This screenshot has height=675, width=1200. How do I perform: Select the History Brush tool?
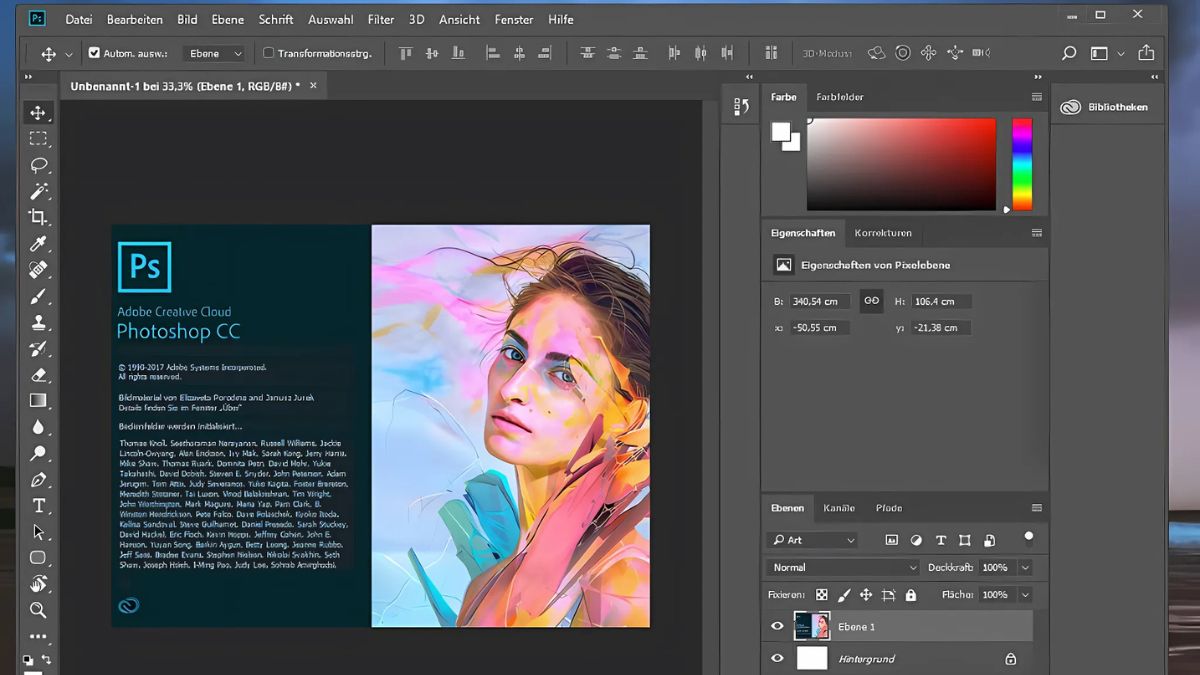pyautogui.click(x=38, y=348)
